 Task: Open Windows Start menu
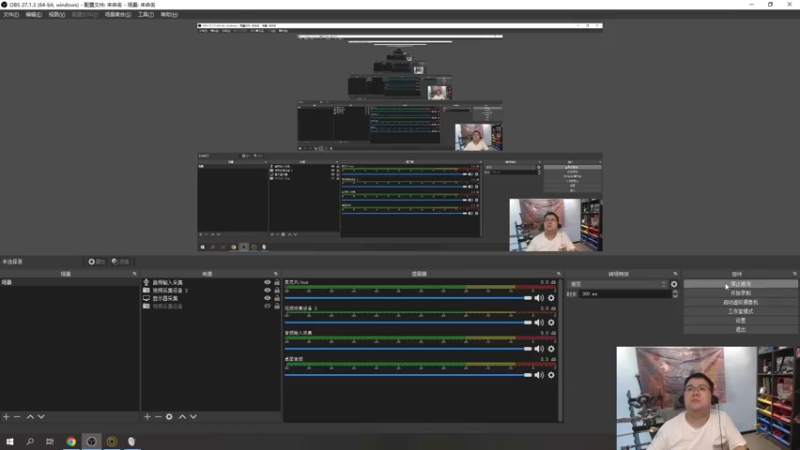tap(10, 441)
